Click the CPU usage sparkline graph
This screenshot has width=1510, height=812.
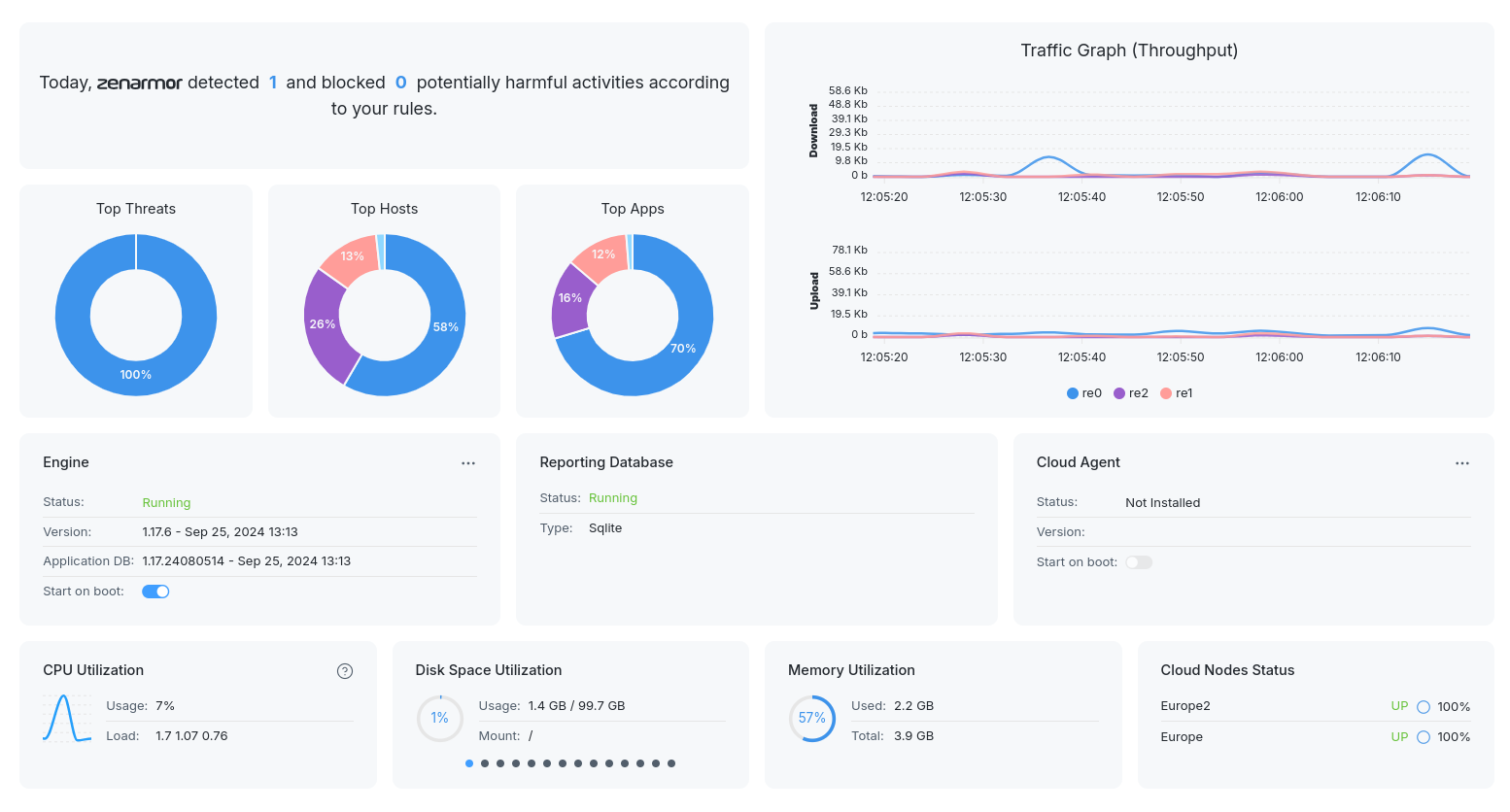click(x=67, y=719)
